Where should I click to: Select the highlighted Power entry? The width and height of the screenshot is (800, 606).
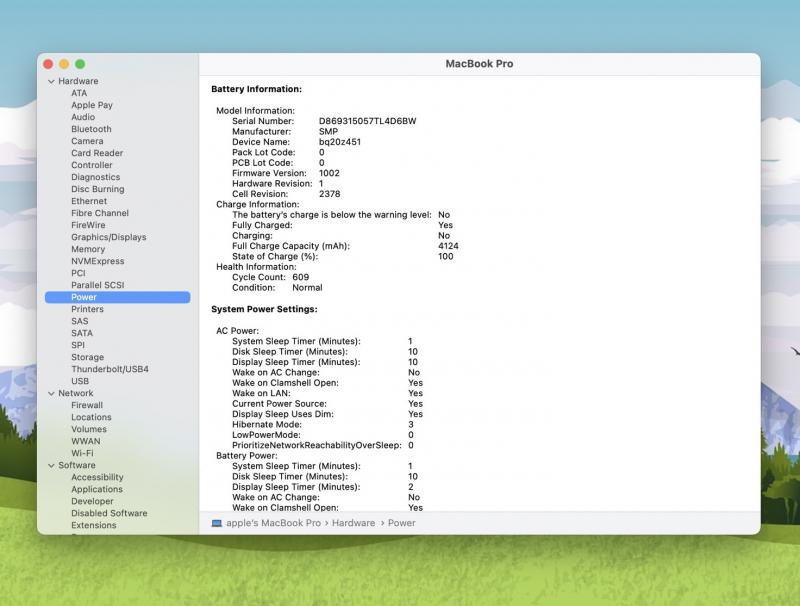coord(84,297)
